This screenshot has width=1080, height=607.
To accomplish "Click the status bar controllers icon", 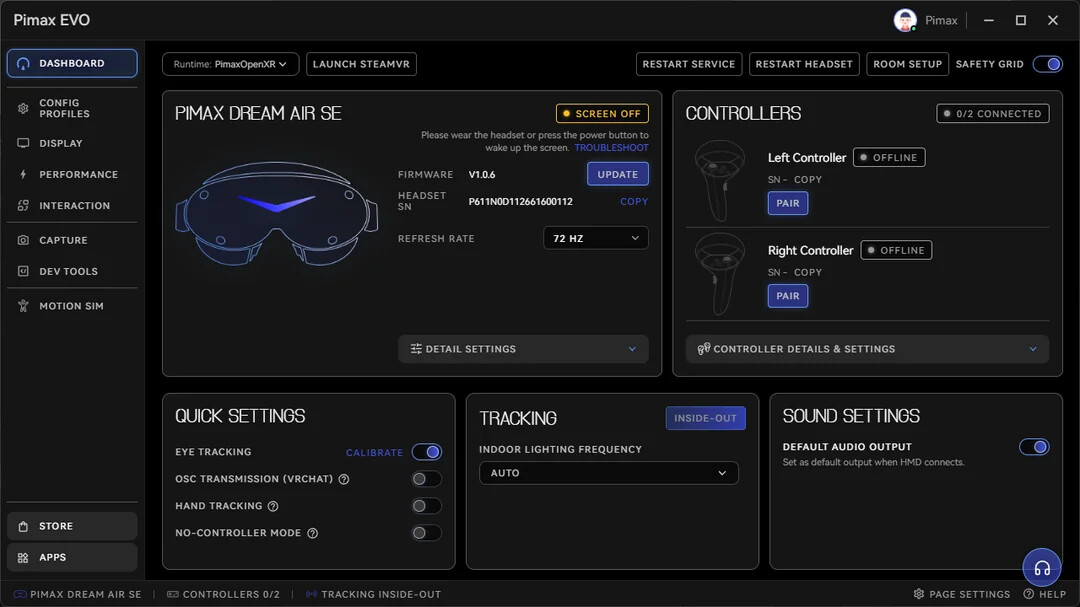I will tap(173, 594).
